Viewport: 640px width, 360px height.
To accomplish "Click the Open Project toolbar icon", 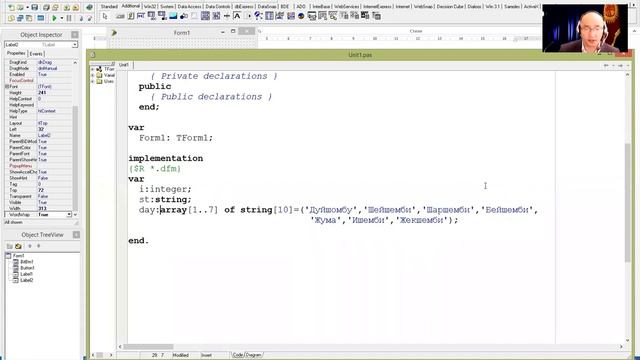I will point(55,7).
